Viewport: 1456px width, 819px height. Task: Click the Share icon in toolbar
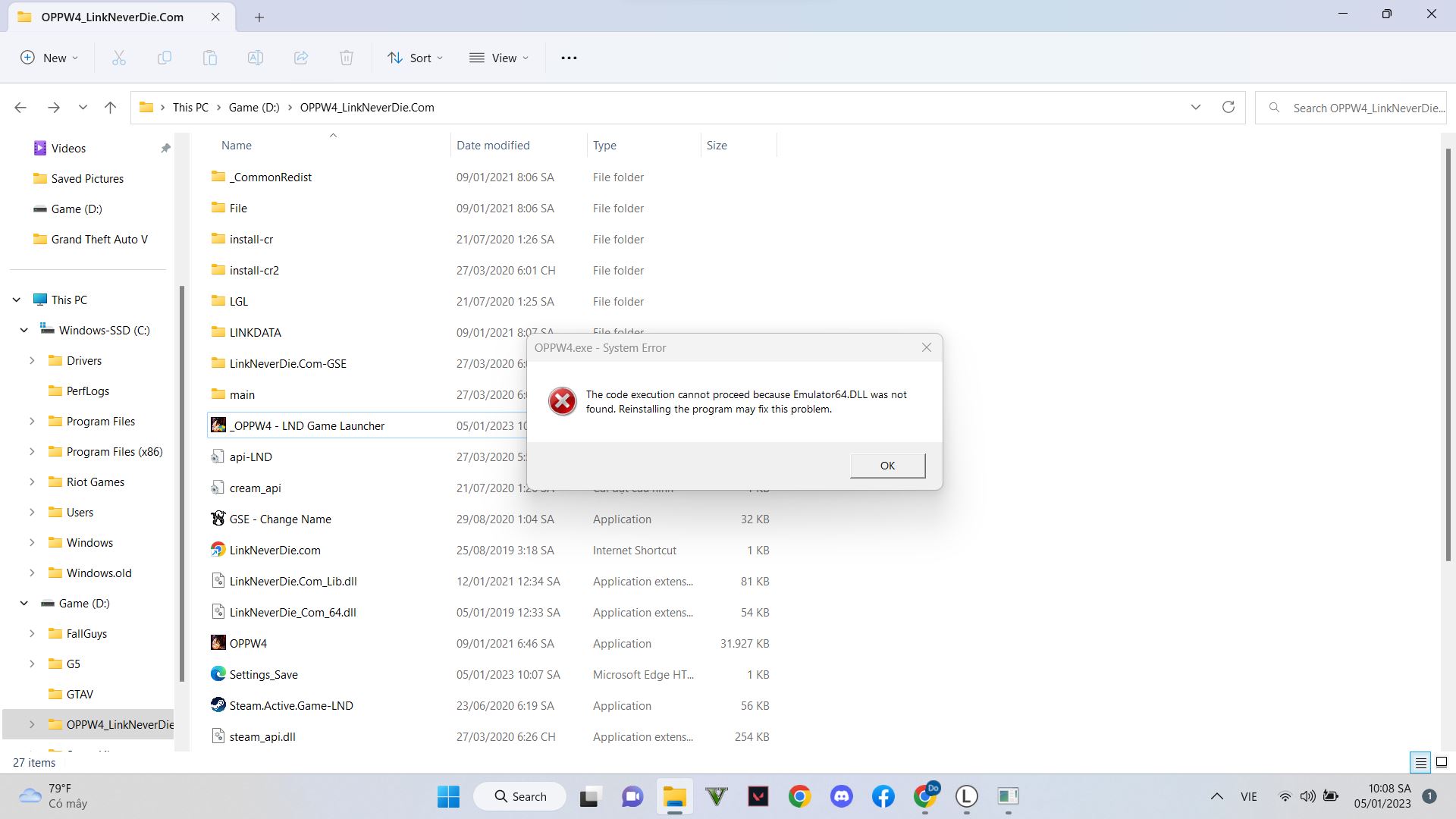point(301,58)
